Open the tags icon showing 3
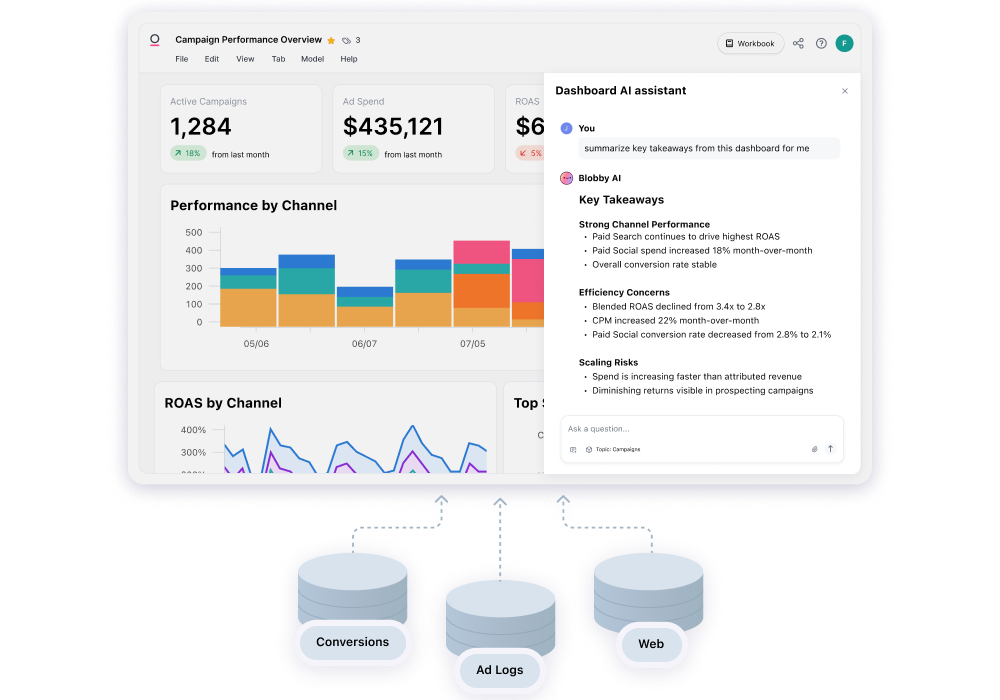The width and height of the screenshot is (1000, 700). pyautogui.click(x=346, y=40)
